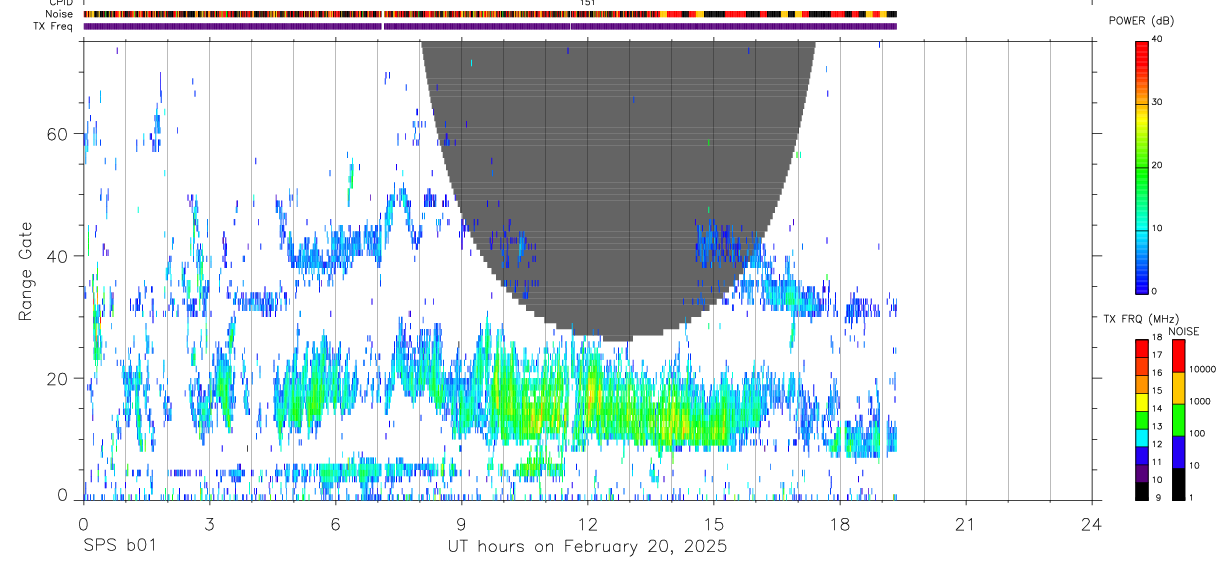
Task: Click the 15 tick on the UT hours axis
Action: pyautogui.click(x=713, y=523)
